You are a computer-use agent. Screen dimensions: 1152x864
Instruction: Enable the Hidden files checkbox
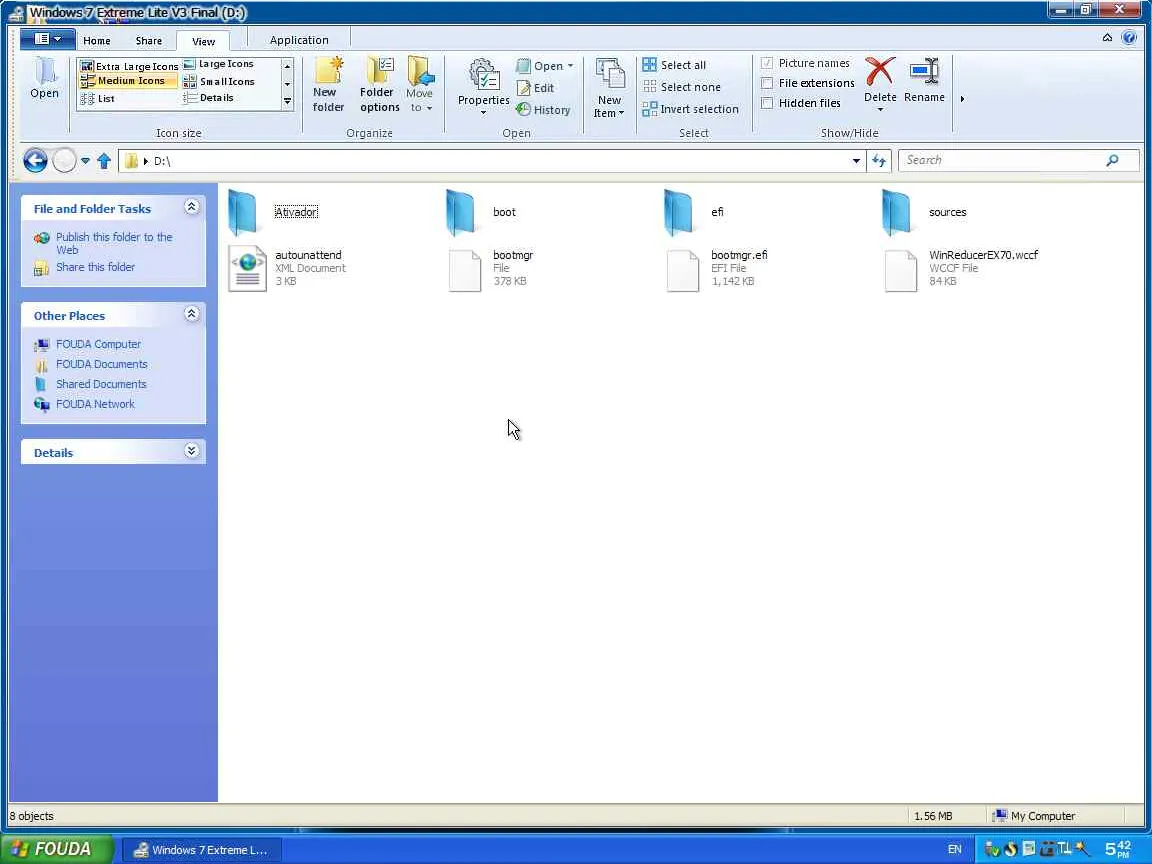[x=767, y=103]
